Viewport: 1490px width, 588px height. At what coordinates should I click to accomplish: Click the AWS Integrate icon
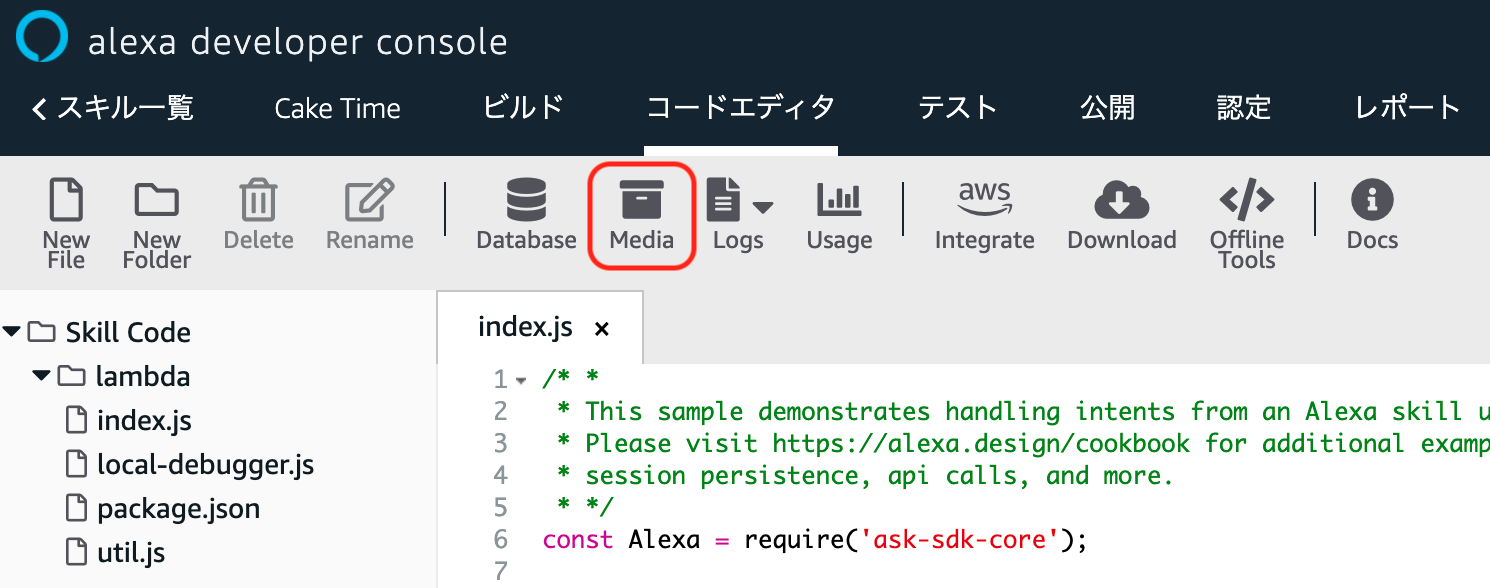click(x=984, y=201)
